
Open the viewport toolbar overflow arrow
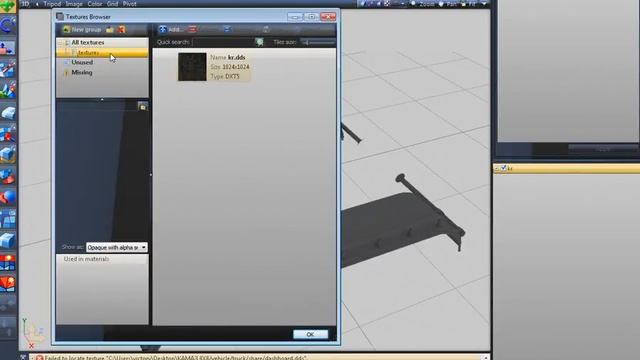[484, 4]
